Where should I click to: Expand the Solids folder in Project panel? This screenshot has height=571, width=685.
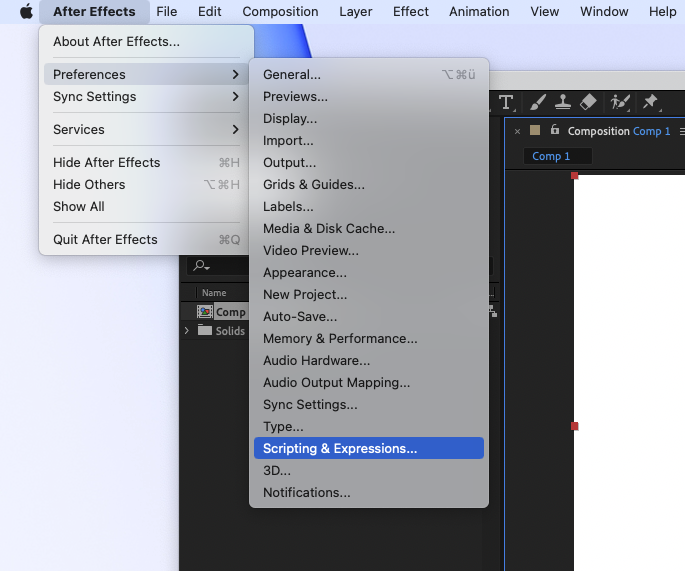[x=187, y=331]
